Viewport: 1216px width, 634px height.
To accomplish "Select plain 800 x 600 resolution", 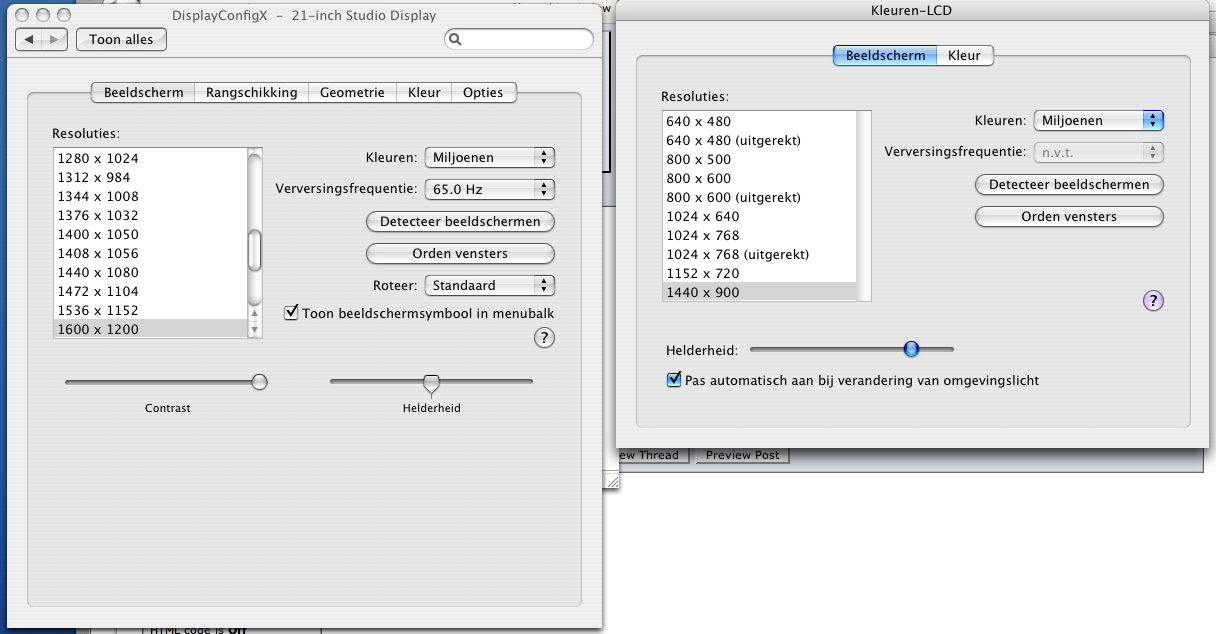I will (759, 178).
